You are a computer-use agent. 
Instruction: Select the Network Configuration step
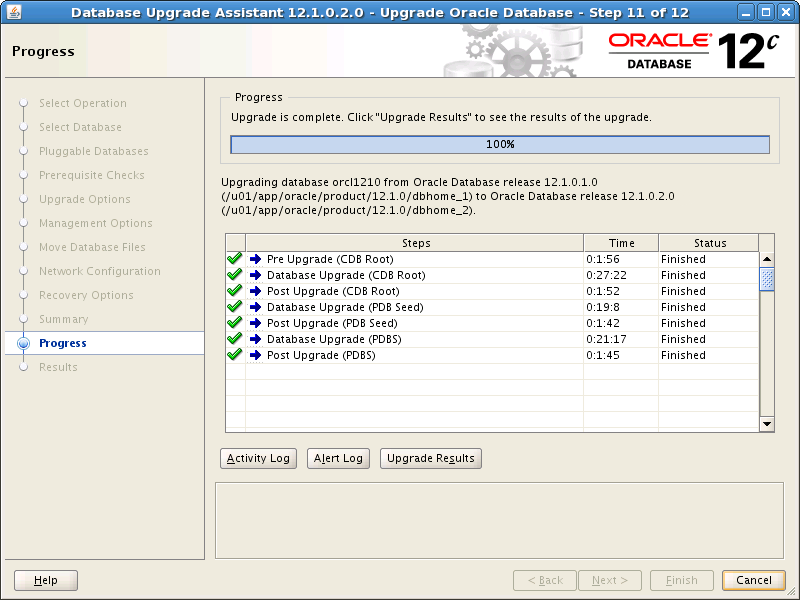100,271
